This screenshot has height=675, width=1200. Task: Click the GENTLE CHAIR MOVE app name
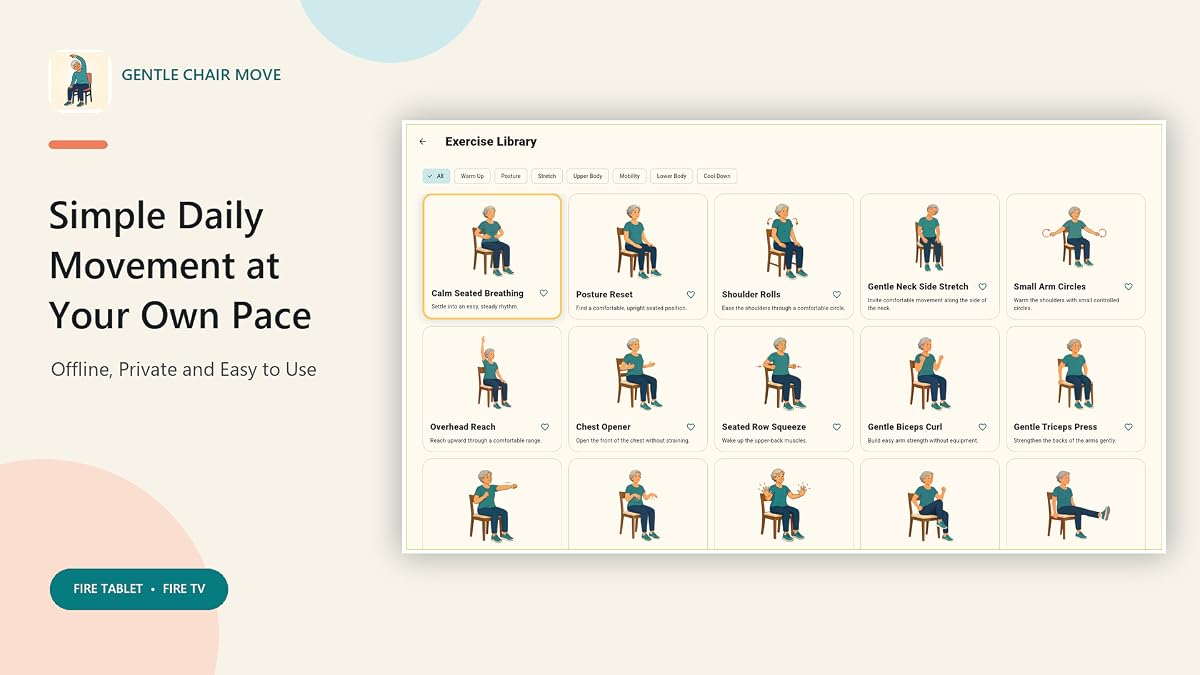pos(201,75)
